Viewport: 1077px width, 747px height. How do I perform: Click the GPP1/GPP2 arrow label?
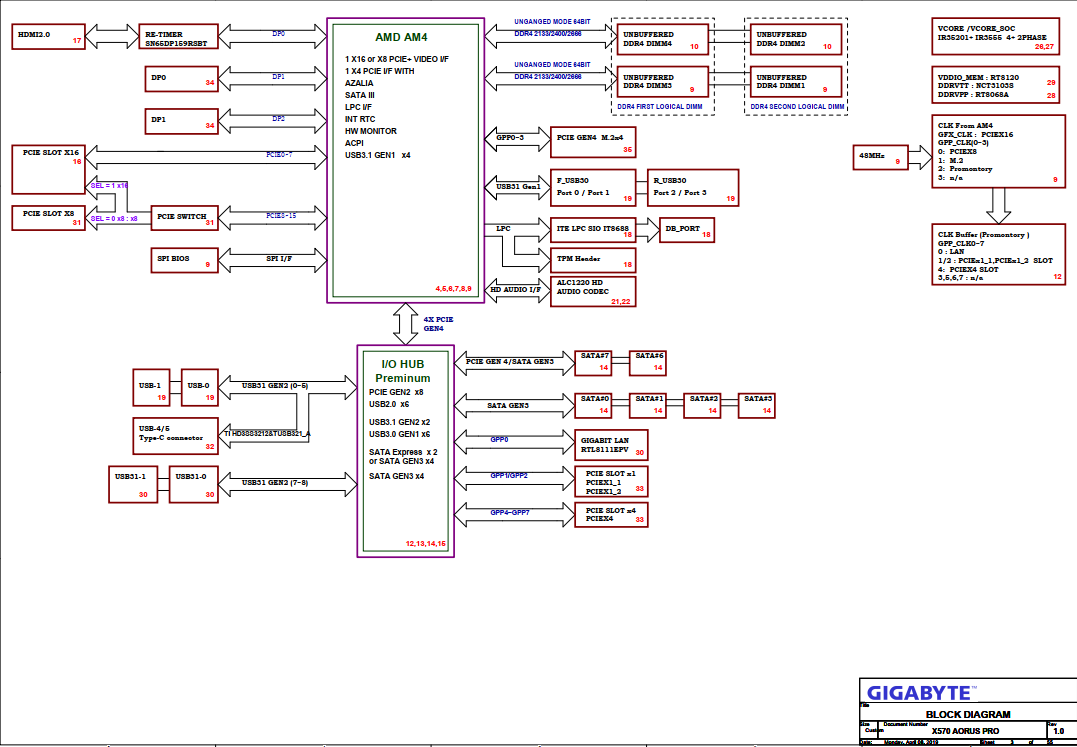[x=509, y=475]
